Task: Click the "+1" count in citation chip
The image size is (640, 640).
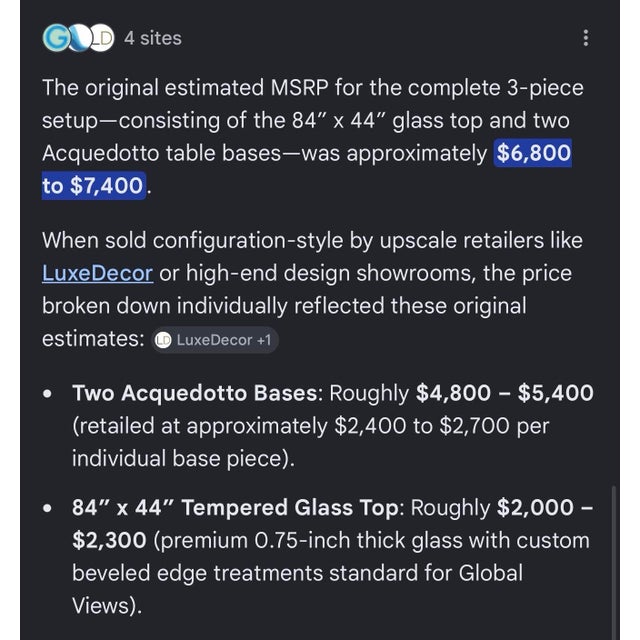Action: [264, 340]
